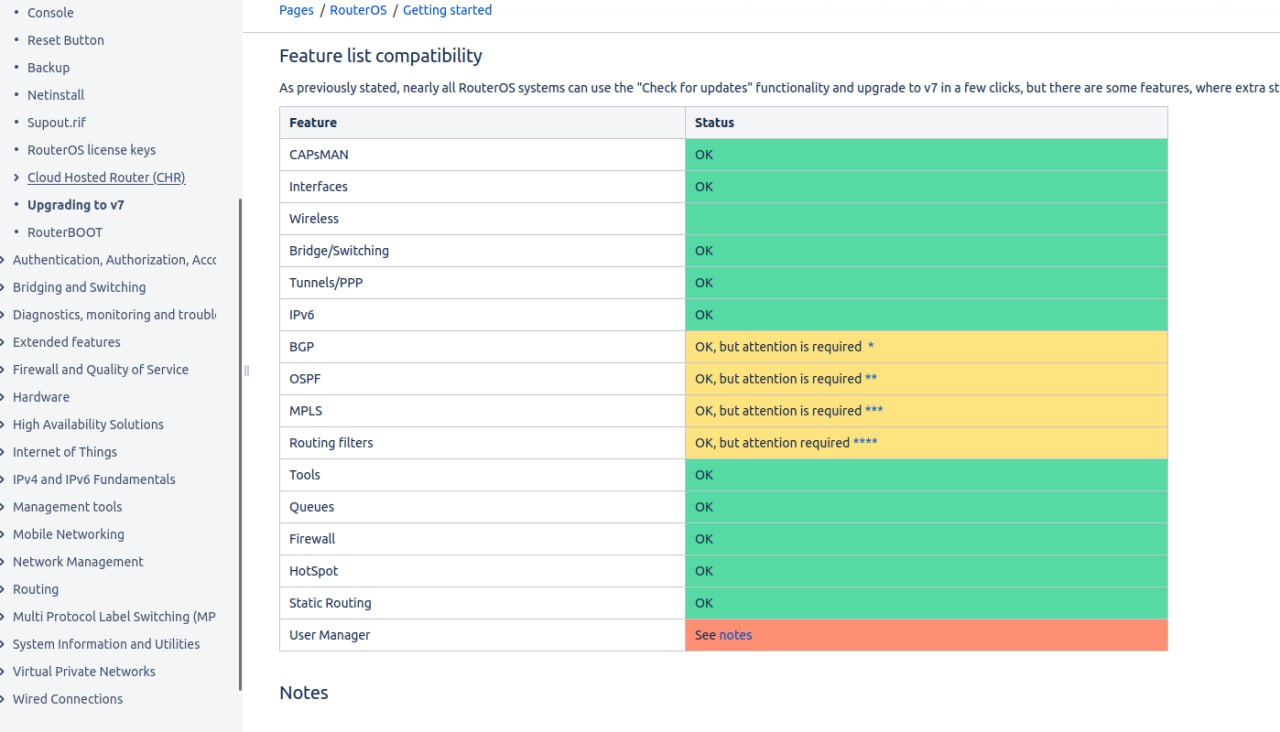Screen dimensions: 1280x732
Task: Open the Supout.rif sidebar page
Action: 56,122
